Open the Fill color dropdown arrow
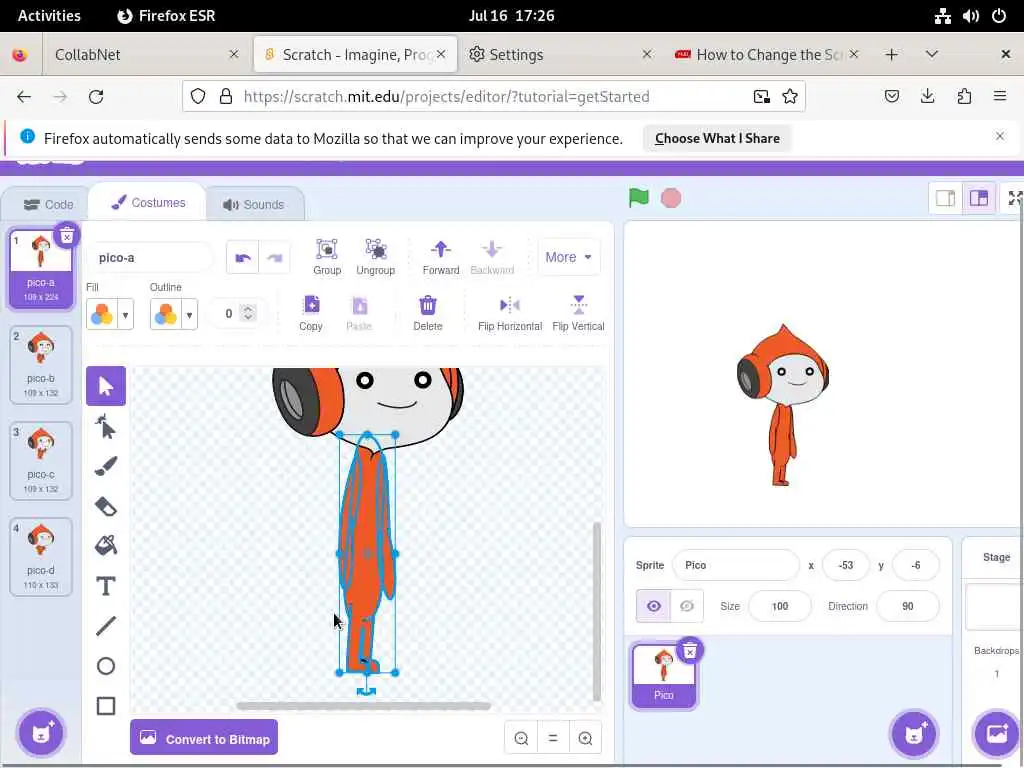1024x768 pixels. point(125,315)
